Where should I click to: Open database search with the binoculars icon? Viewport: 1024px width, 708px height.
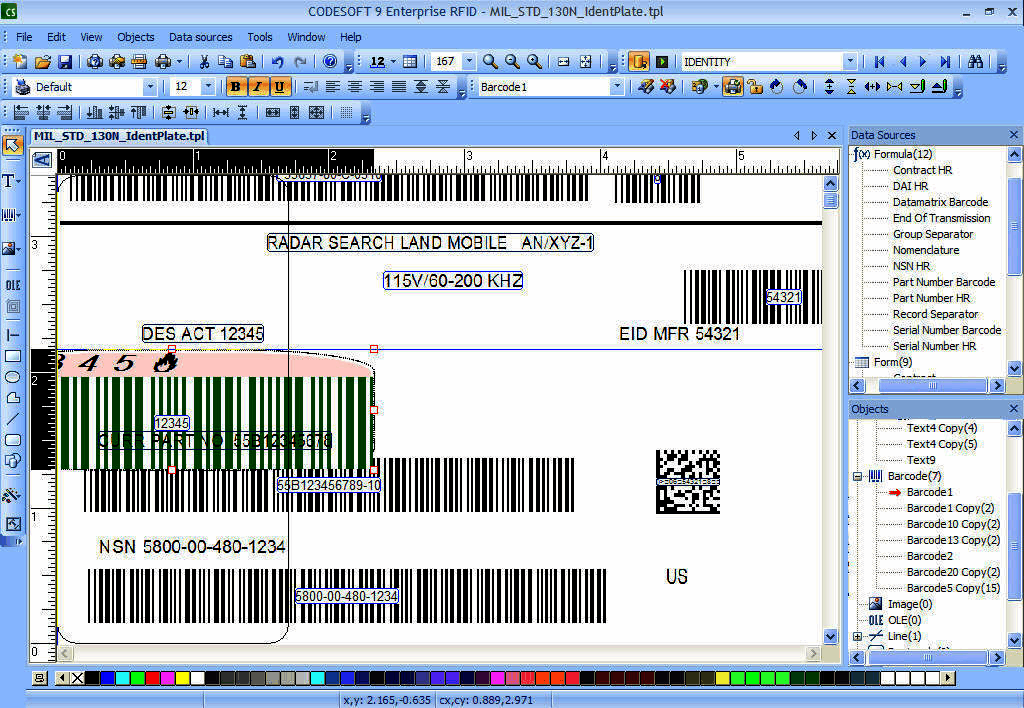(x=976, y=61)
